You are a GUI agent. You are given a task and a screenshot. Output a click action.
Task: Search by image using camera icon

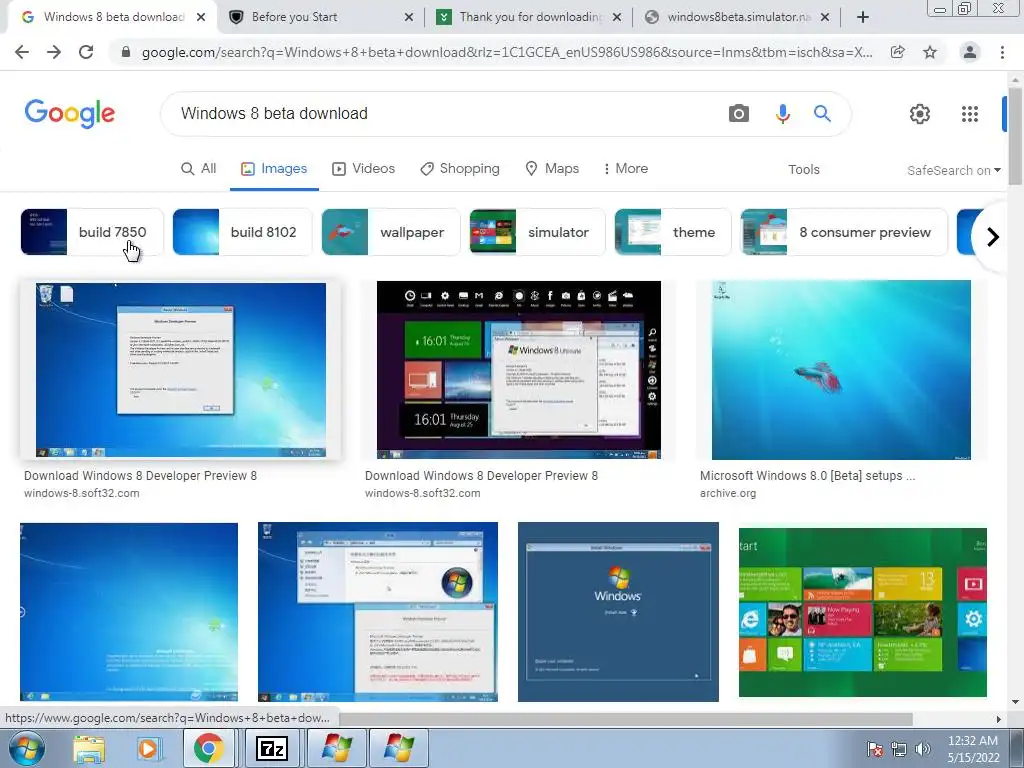739,114
